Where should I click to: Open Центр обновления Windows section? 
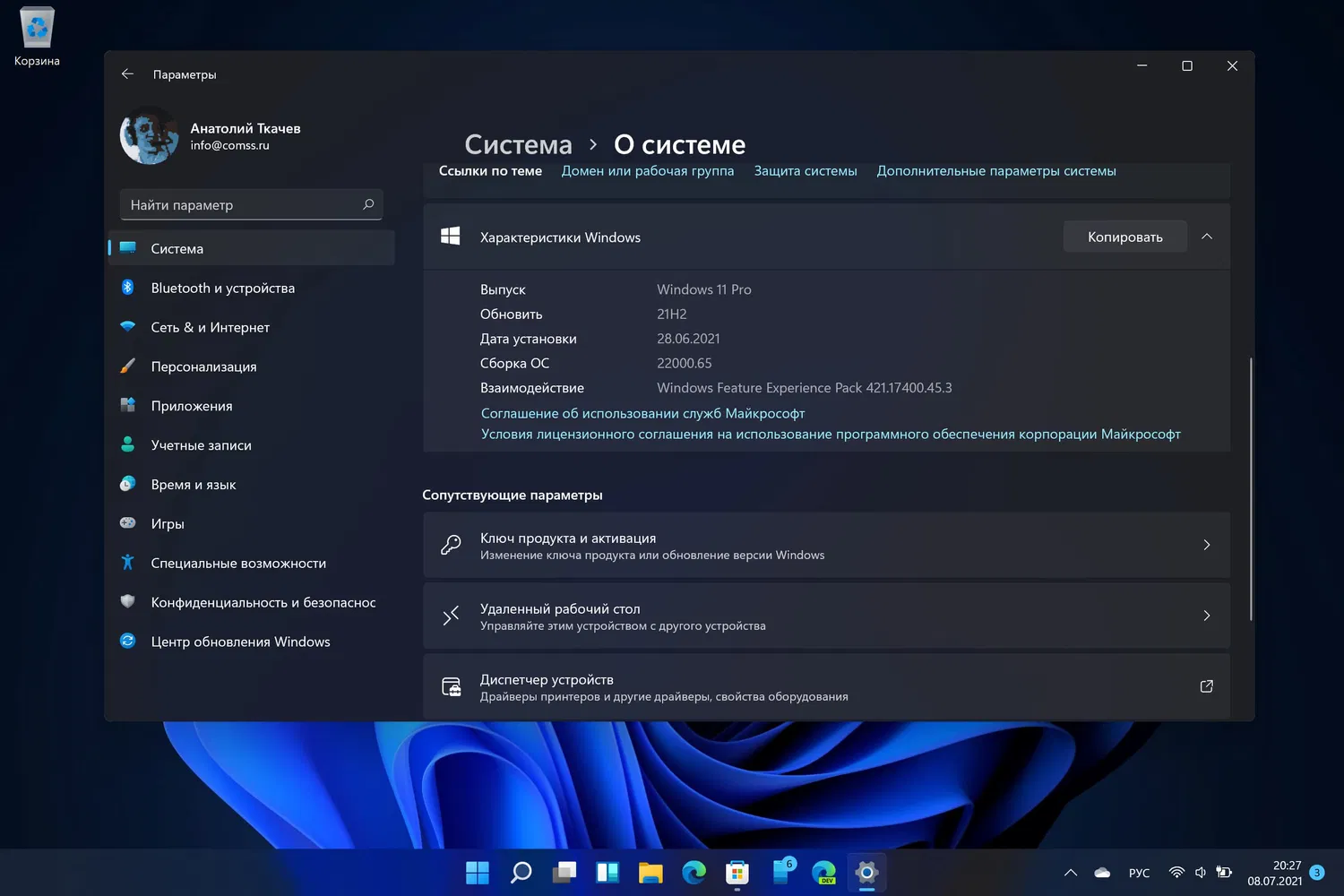[240, 642]
